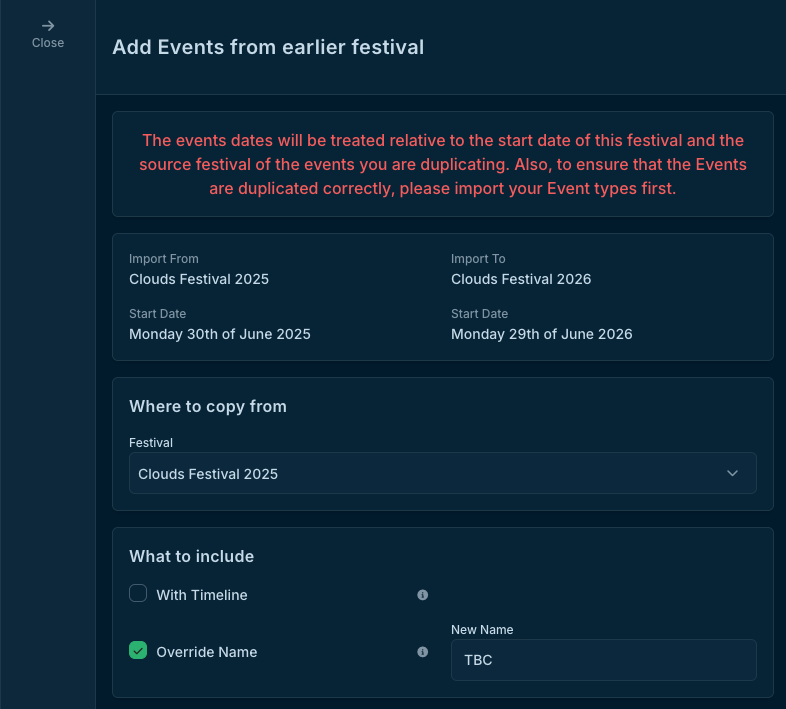Viewport: 786px width, 709px height.
Task: Click the New Name field label
Action: (482, 629)
